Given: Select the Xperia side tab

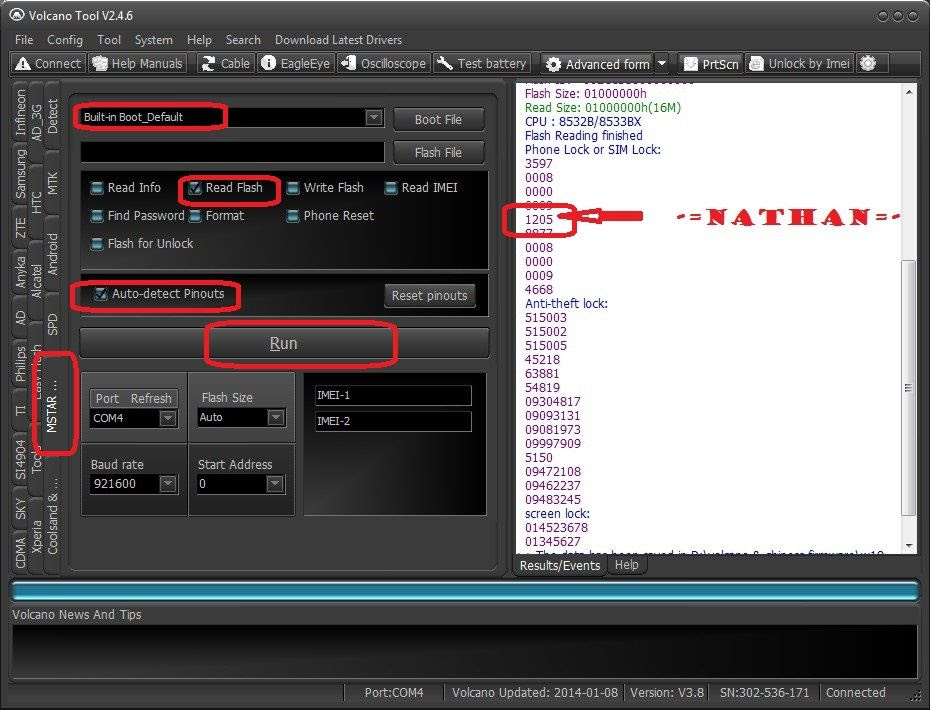Looking at the screenshot, I should pos(37,537).
